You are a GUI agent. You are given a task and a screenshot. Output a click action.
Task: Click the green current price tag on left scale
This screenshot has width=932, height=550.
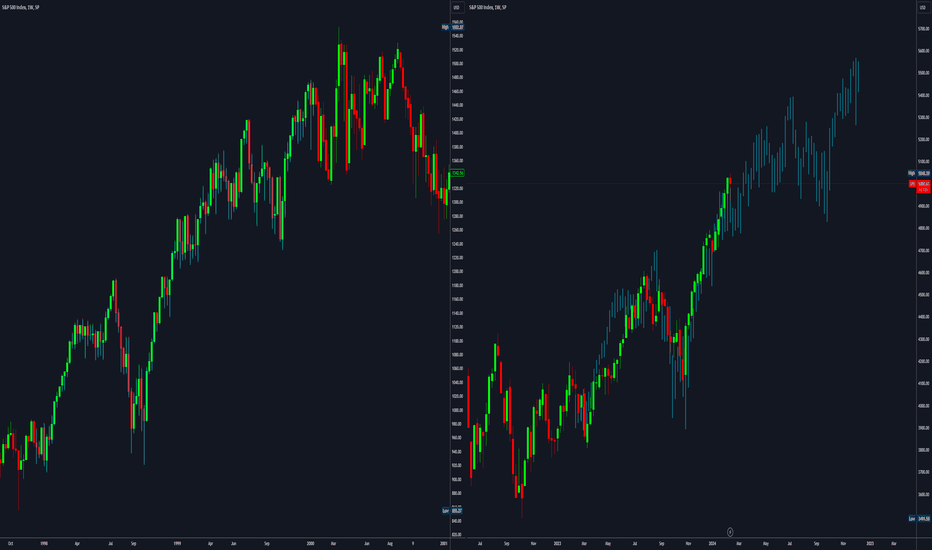[x=457, y=173]
